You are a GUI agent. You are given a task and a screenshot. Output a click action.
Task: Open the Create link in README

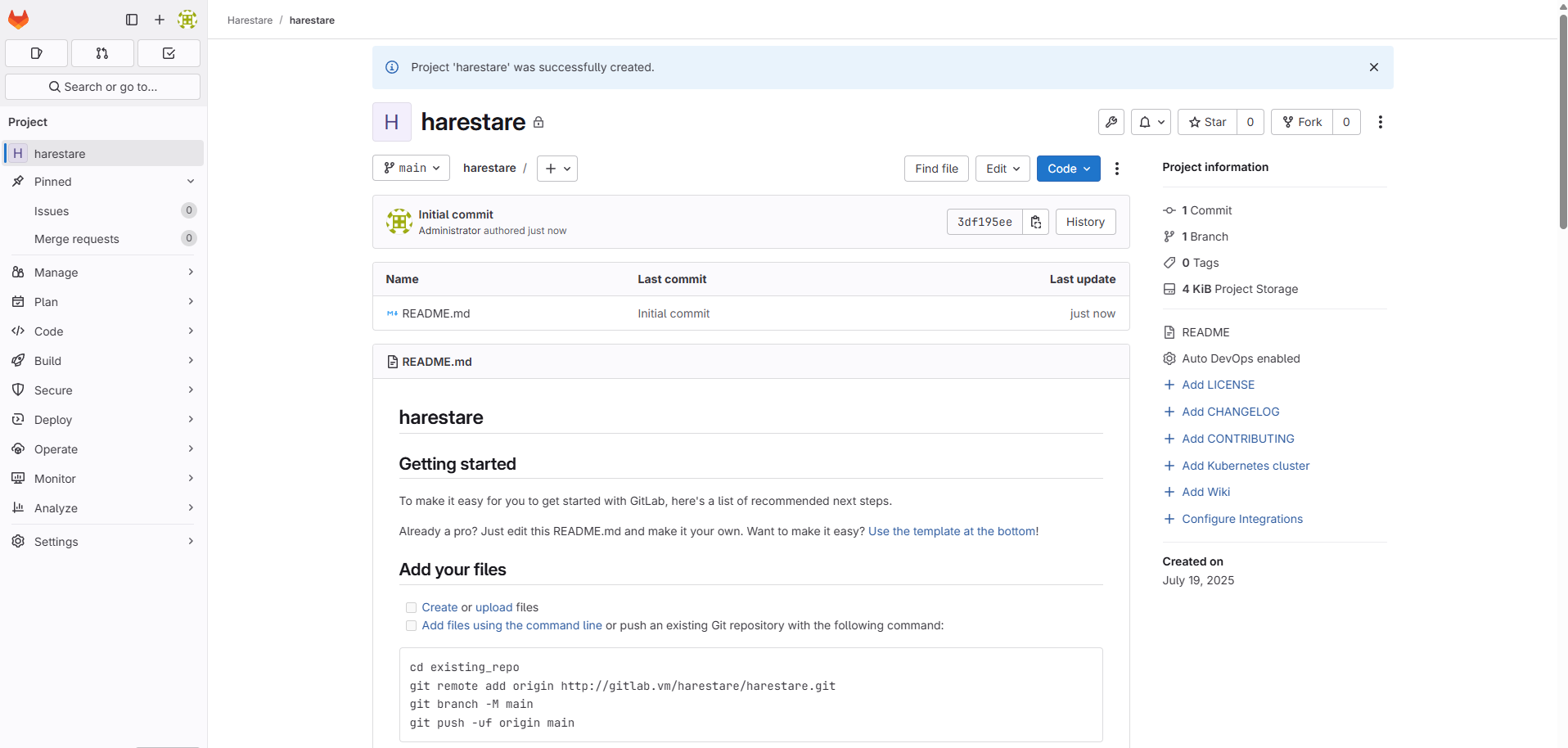[x=439, y=607]
